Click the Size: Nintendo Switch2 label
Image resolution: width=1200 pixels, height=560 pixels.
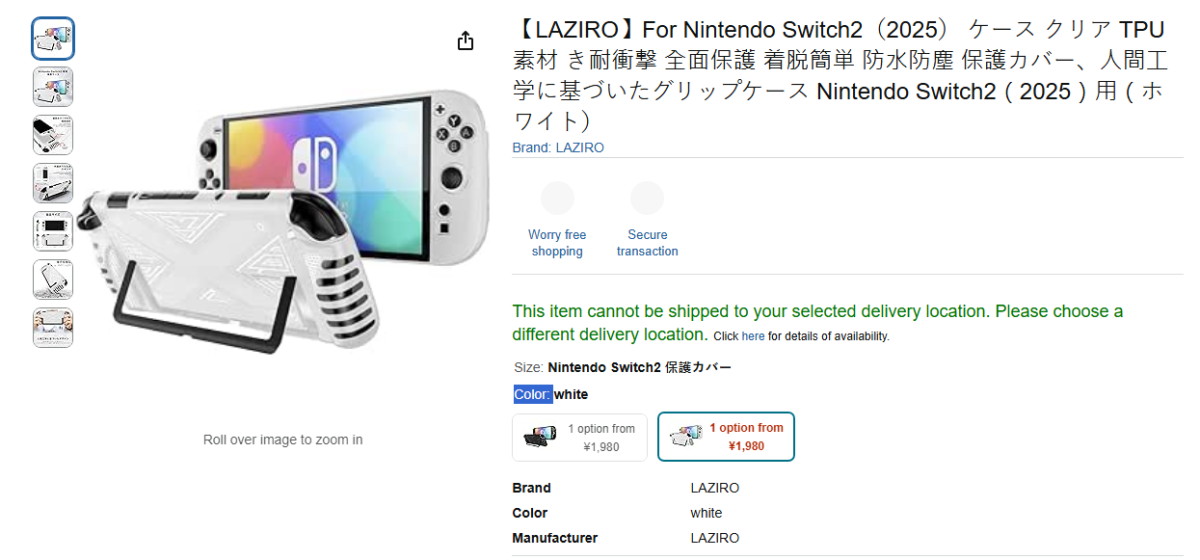coord(622,368)
